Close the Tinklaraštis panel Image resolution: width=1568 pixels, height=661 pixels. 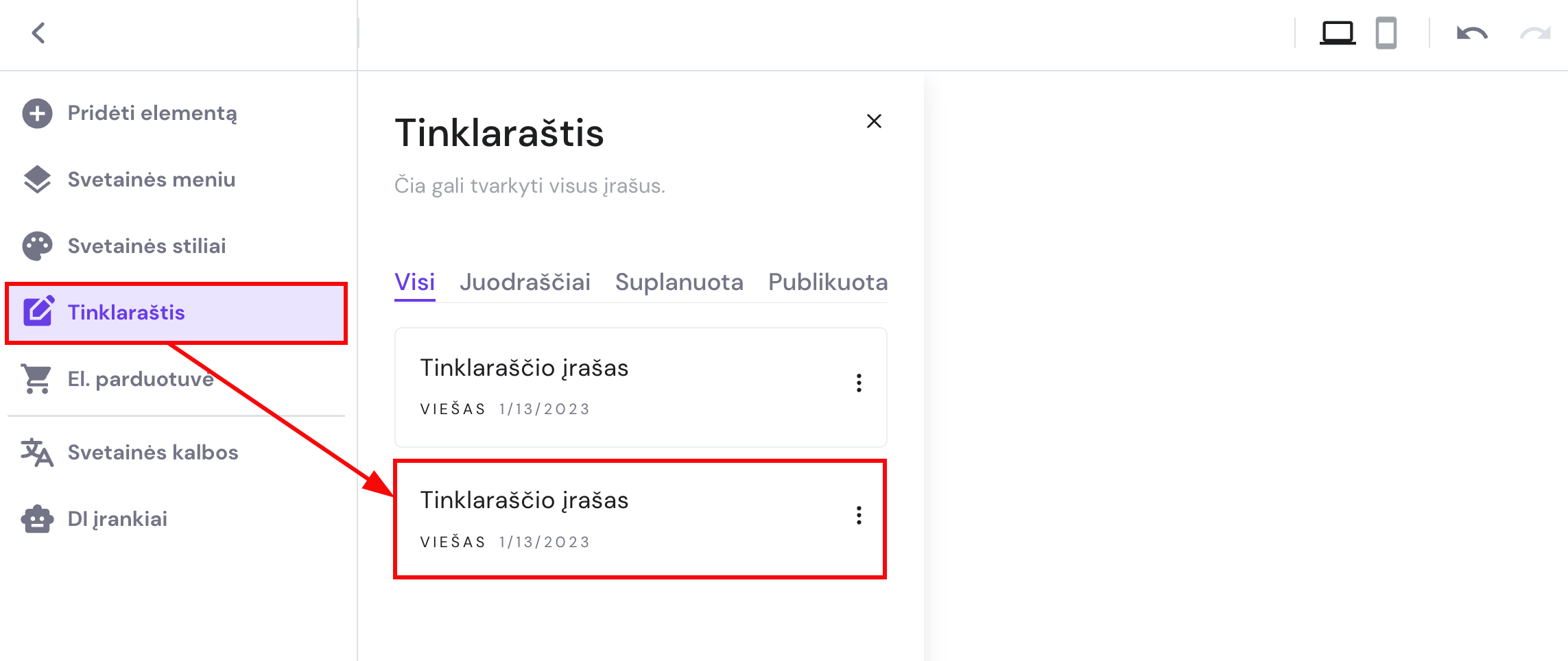(874, 121)
